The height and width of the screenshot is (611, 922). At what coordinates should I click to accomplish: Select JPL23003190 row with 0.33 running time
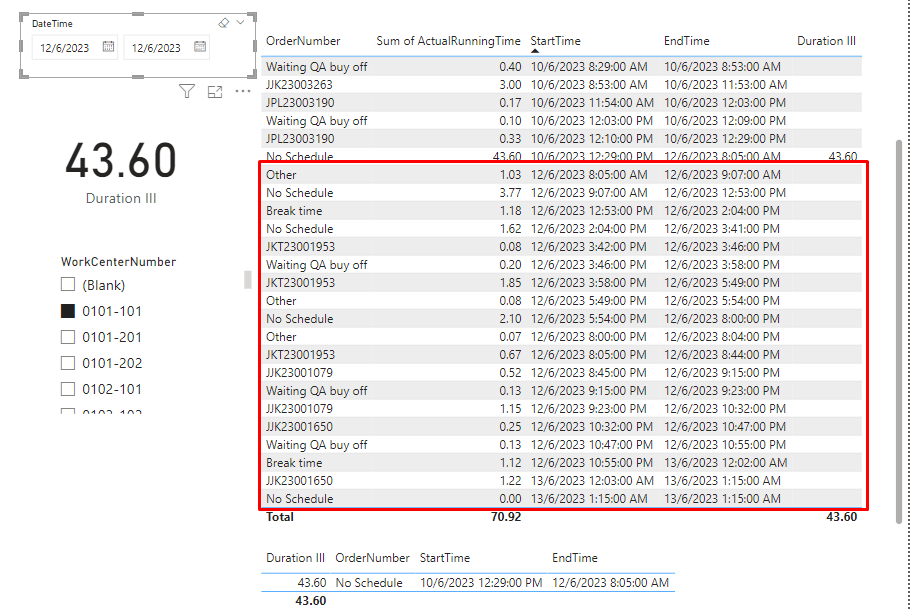[x=562, y=139]
